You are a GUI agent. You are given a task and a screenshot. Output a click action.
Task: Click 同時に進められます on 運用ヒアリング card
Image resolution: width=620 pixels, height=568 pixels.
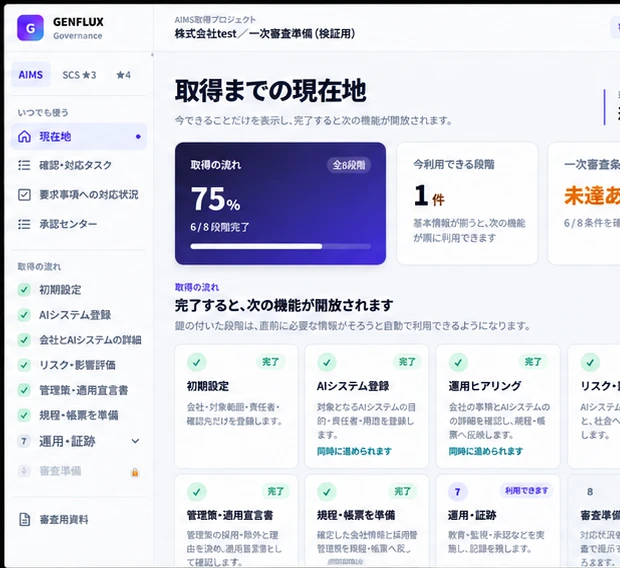click(x=486, y=451)
